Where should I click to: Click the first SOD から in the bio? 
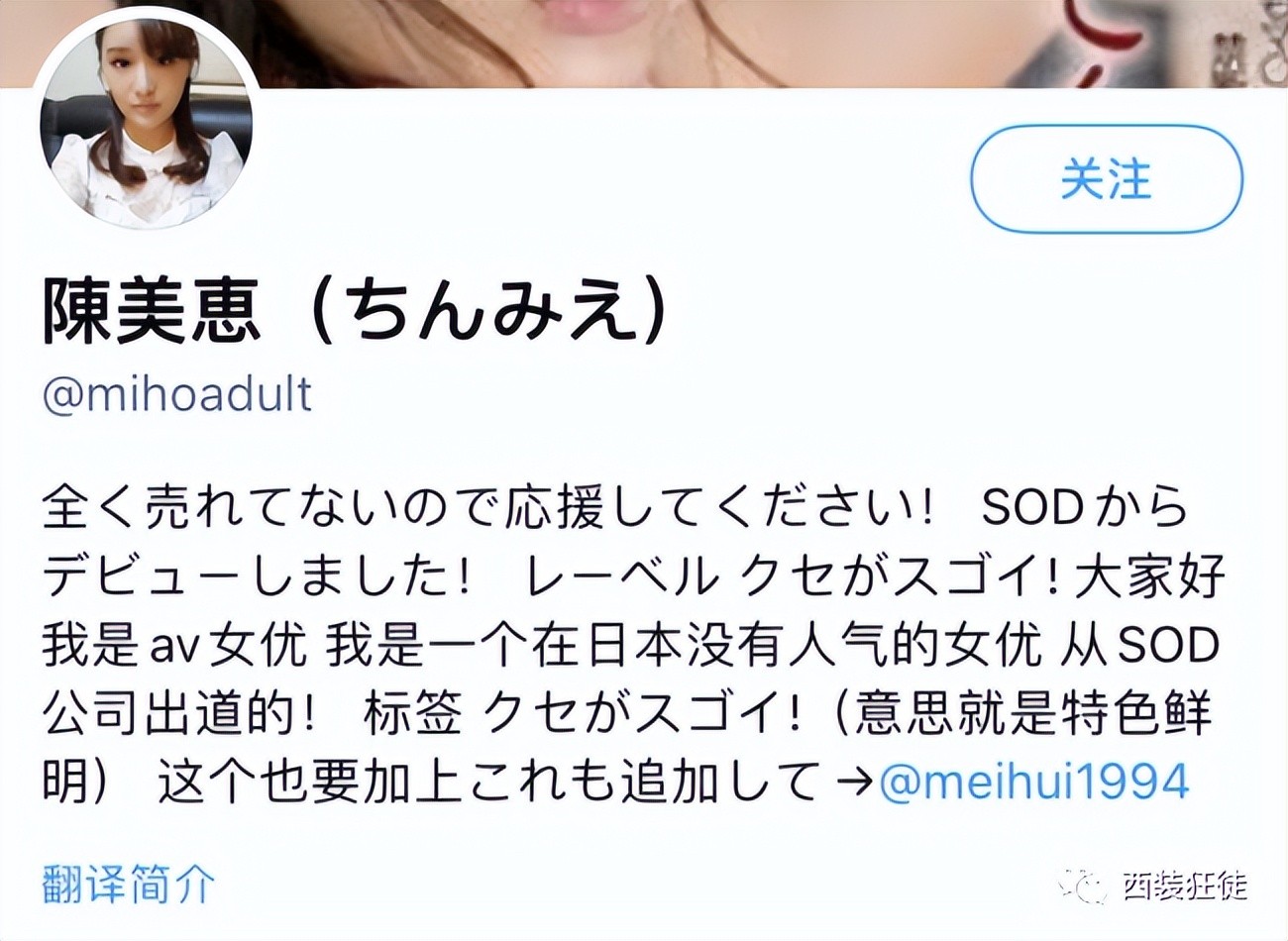(x=1084, y=507)
